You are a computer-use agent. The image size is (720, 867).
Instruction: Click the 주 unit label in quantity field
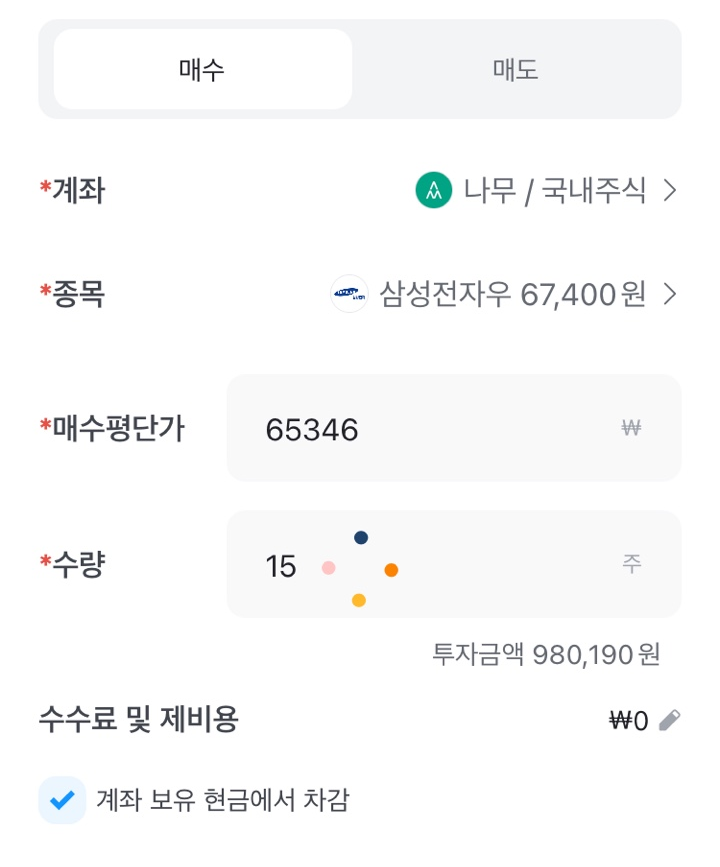point(632,564)
